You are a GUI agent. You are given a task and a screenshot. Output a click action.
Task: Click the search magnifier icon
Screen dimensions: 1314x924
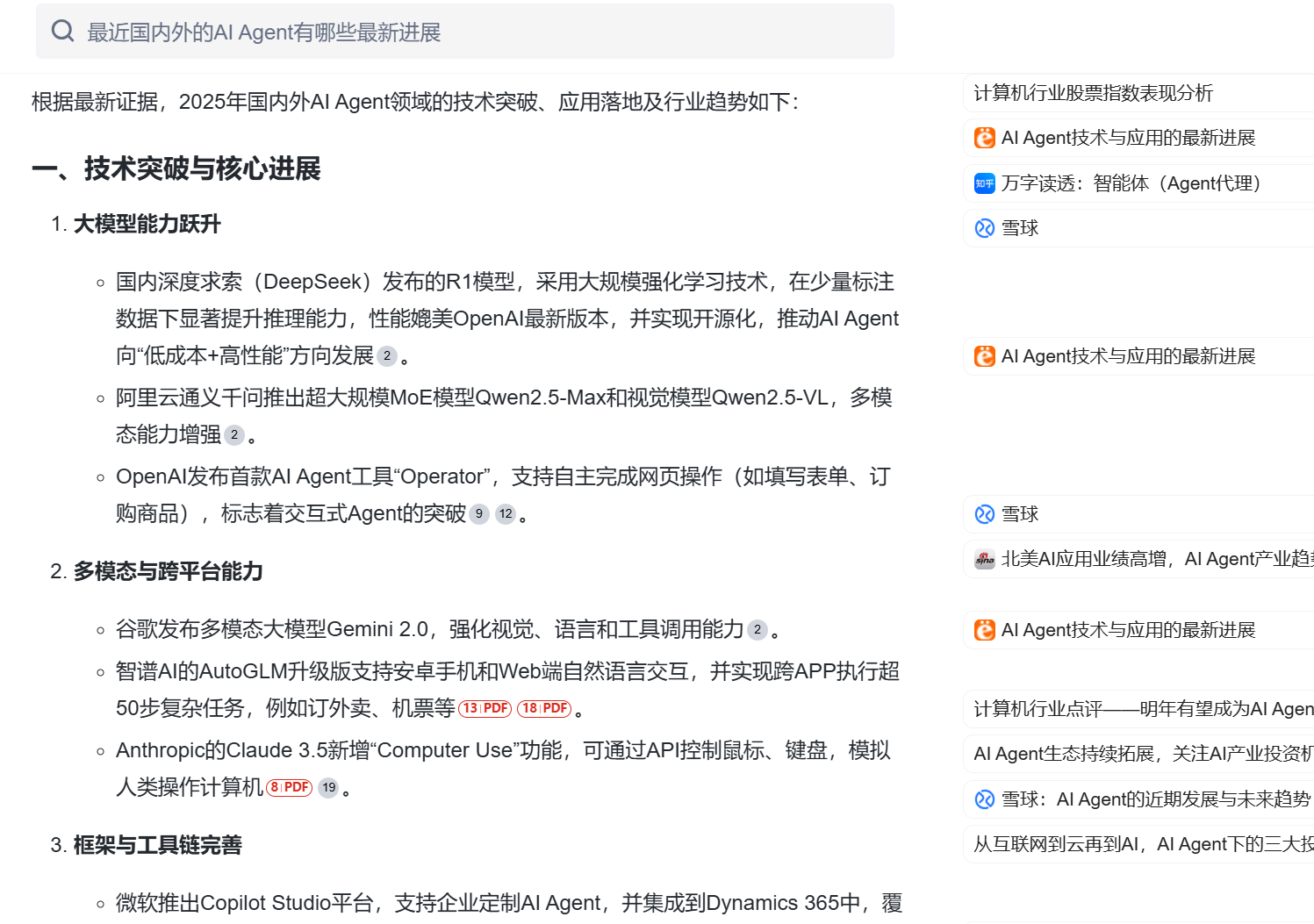click(62, 32)
